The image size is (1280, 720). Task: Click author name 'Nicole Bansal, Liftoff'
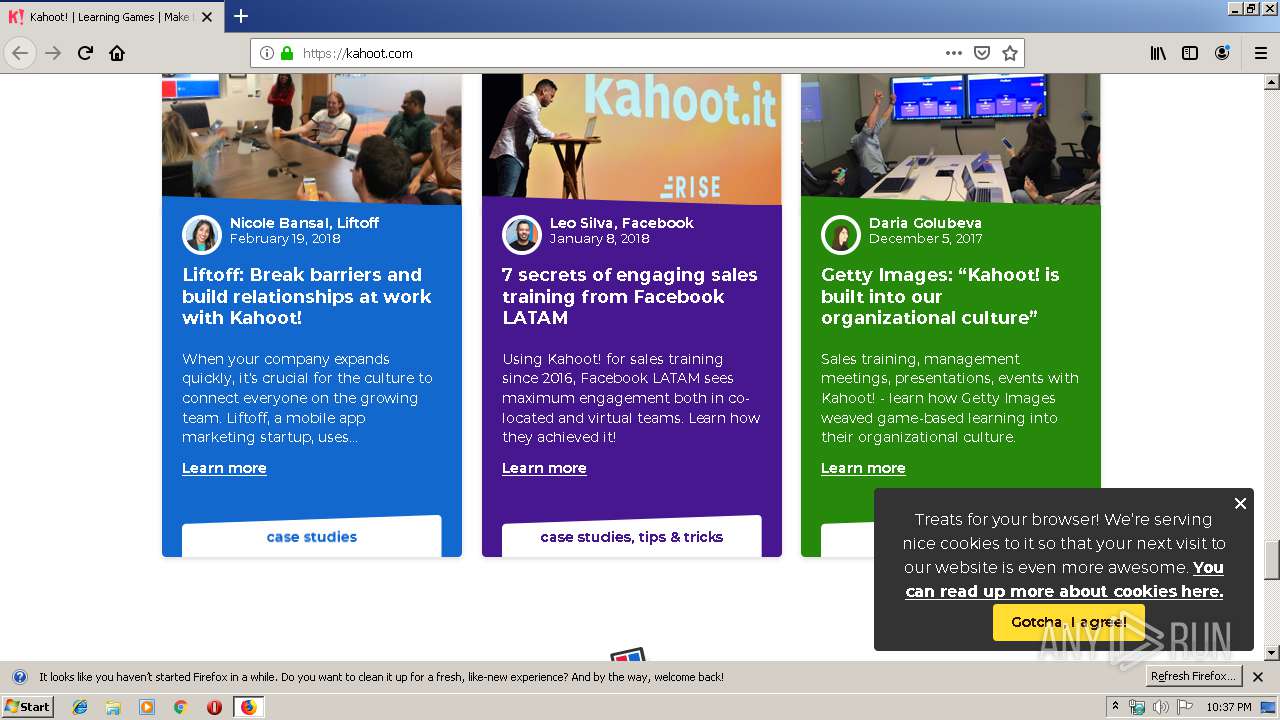[304, 223]
